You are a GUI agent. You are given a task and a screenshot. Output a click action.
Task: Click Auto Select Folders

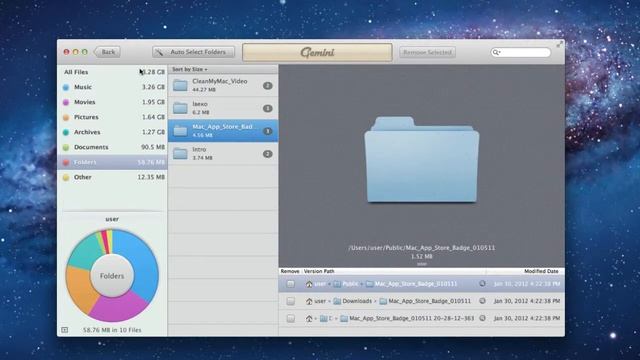pyautogui.click(x=193, y=52)
